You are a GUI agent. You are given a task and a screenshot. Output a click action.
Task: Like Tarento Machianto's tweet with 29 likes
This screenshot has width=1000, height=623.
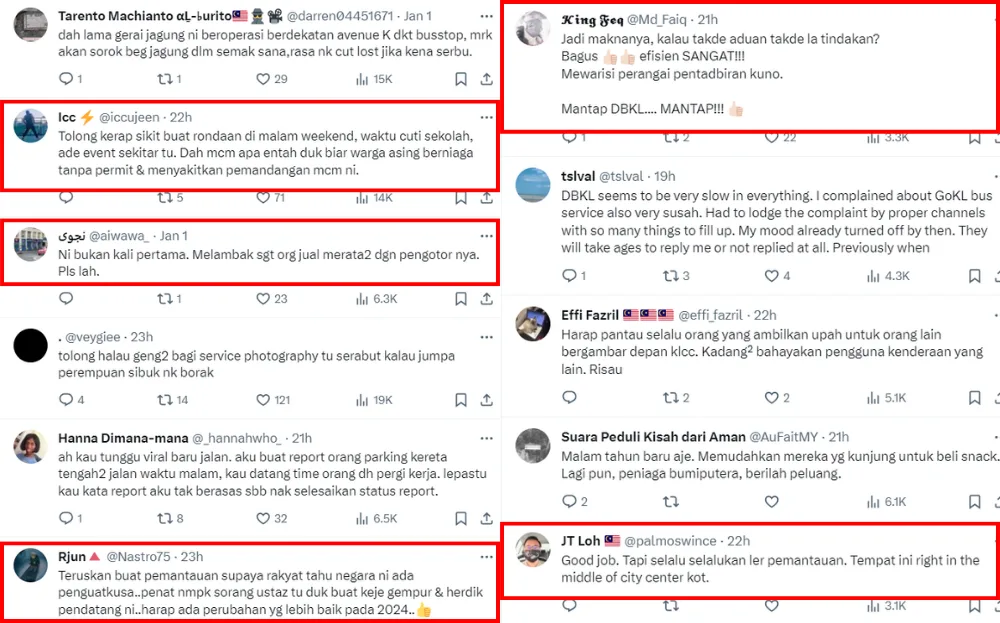(x=263, y=78)
